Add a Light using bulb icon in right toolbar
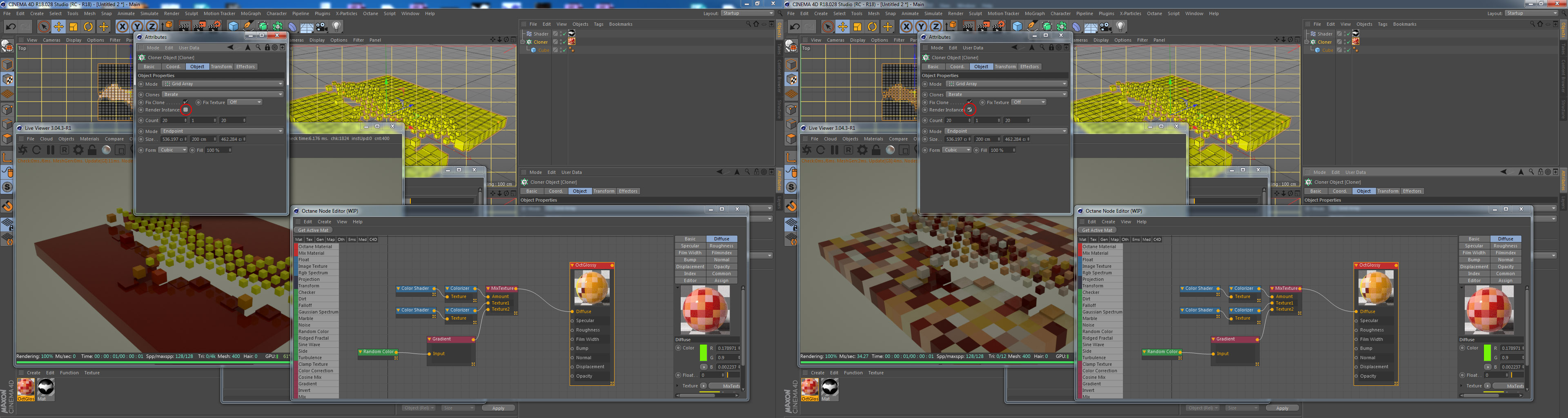This screenshot has height=418, width=1568. [1120, 26]
